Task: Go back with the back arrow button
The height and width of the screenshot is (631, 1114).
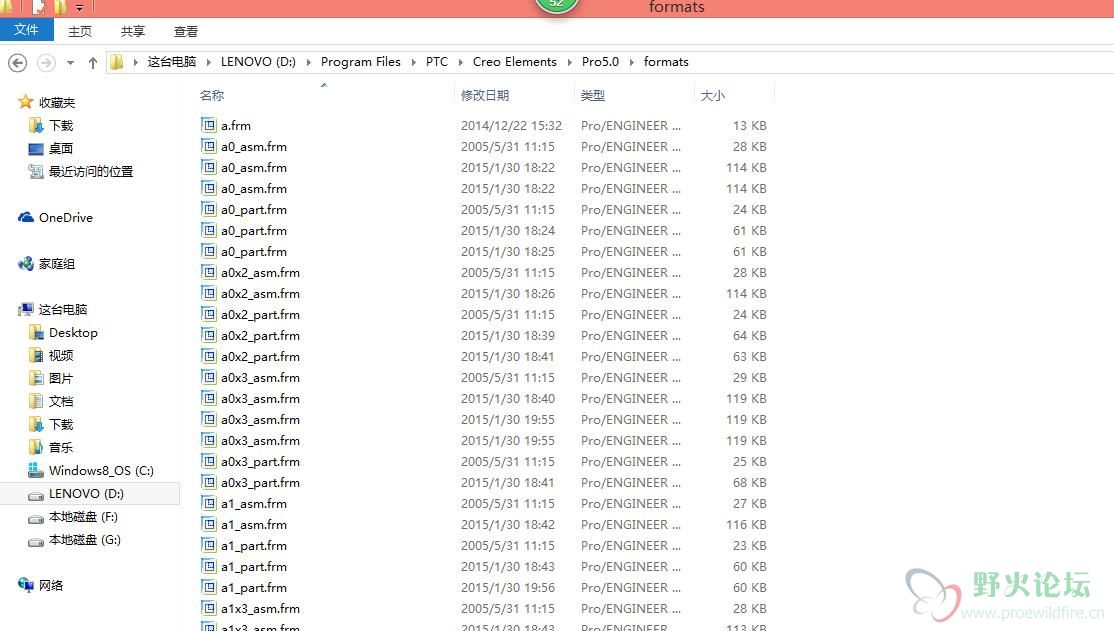Action: click(18, 63)
